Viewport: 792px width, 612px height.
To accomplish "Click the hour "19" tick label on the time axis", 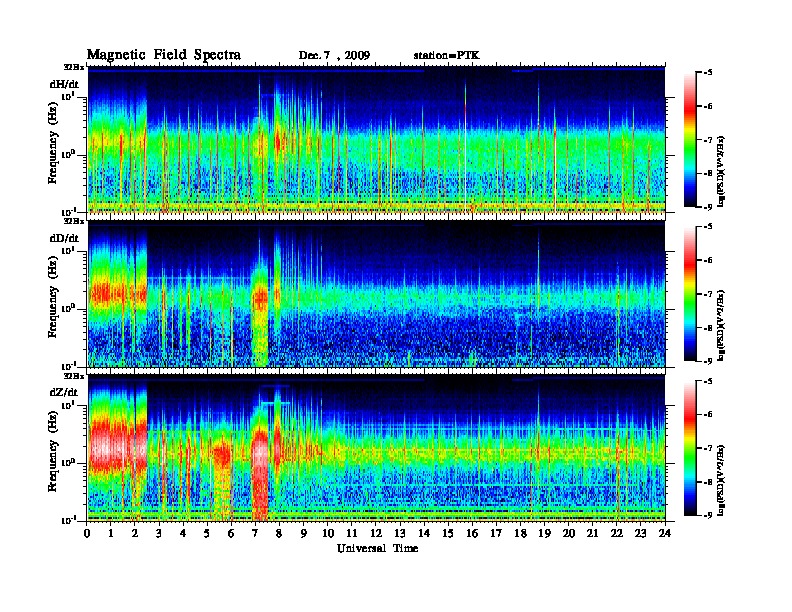I will (544, 533).
